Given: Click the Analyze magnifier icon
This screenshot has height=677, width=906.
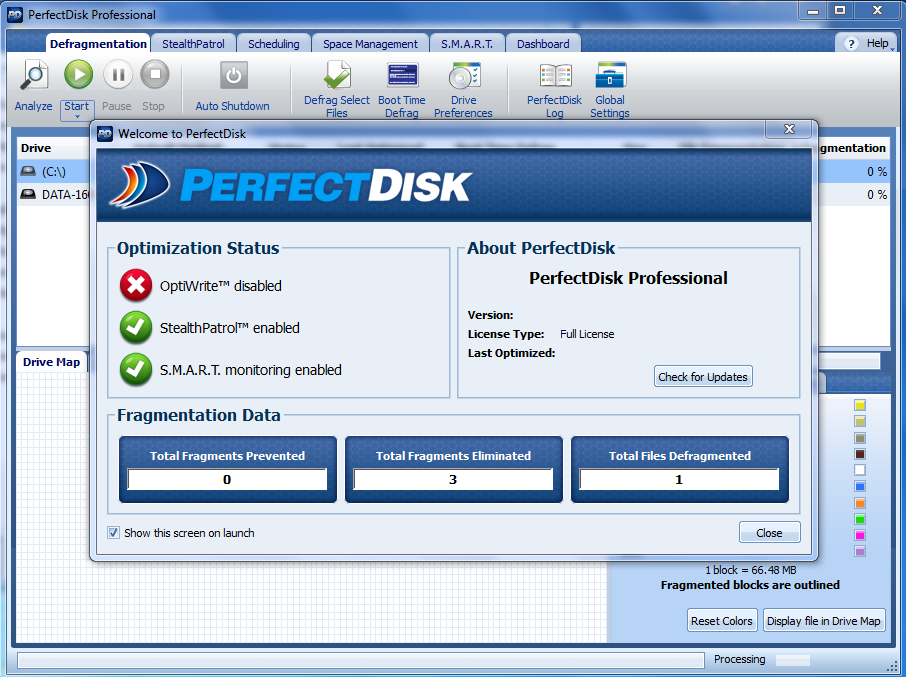Looking at the screenshot, I should point(34,76).
